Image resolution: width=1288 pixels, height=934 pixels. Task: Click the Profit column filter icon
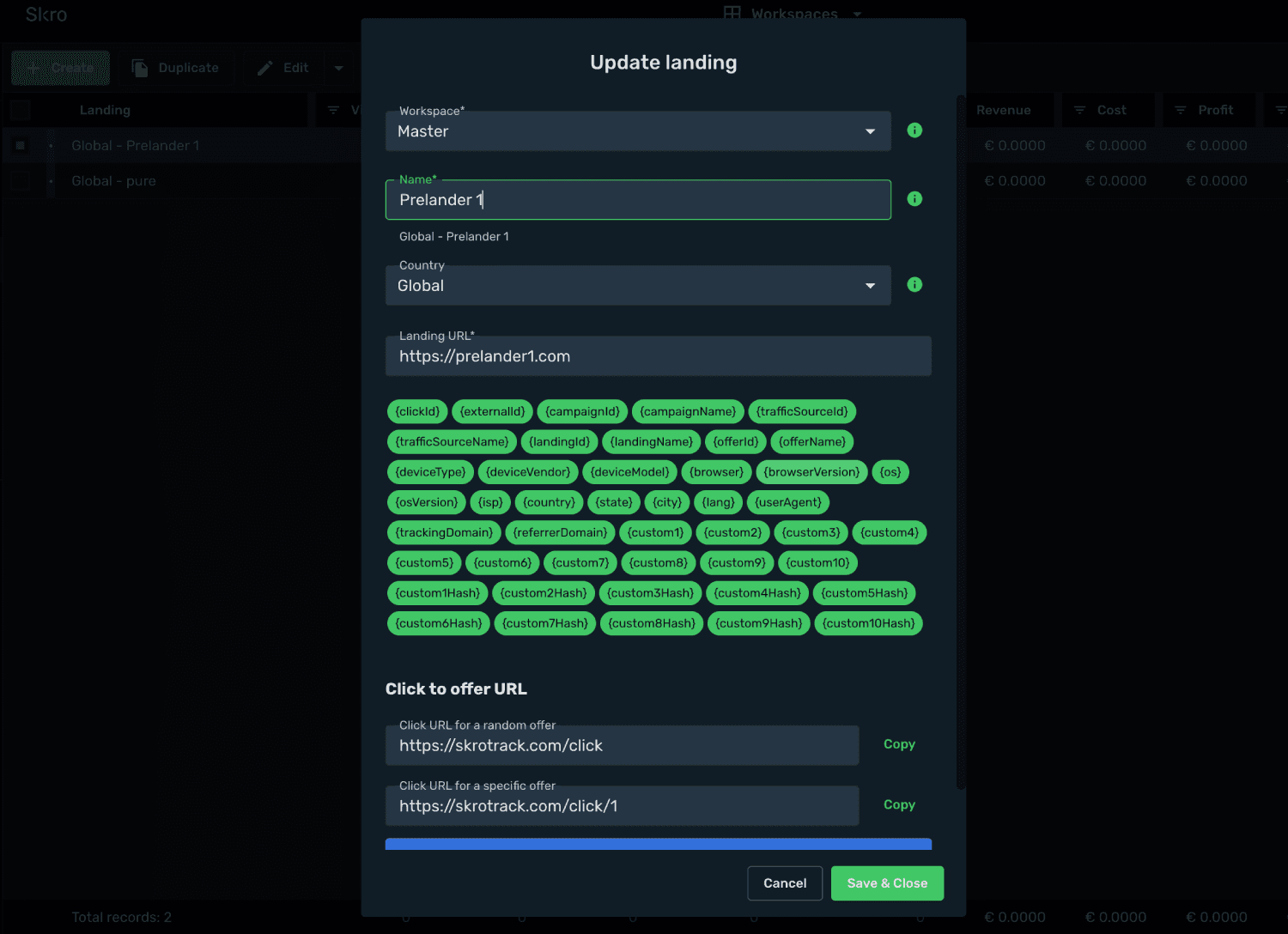pos(1181,110)
